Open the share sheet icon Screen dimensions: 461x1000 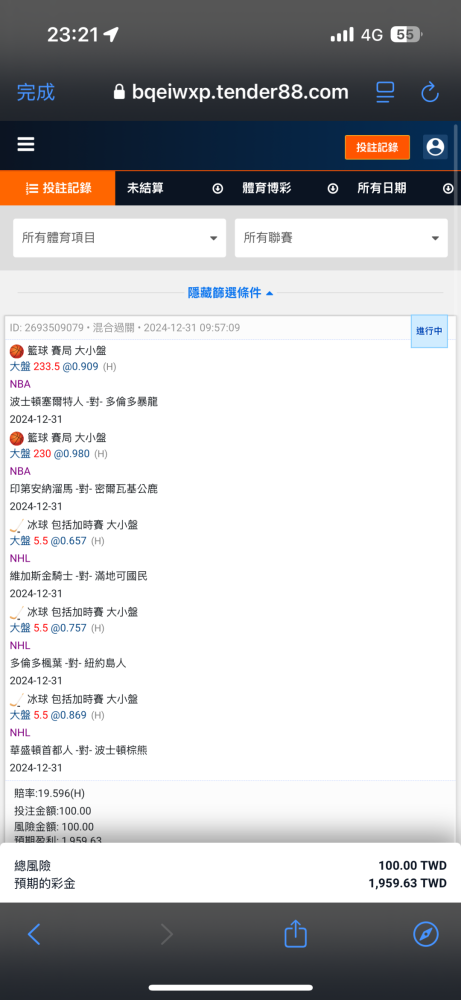pyautogui.click(x=295, y=933)
